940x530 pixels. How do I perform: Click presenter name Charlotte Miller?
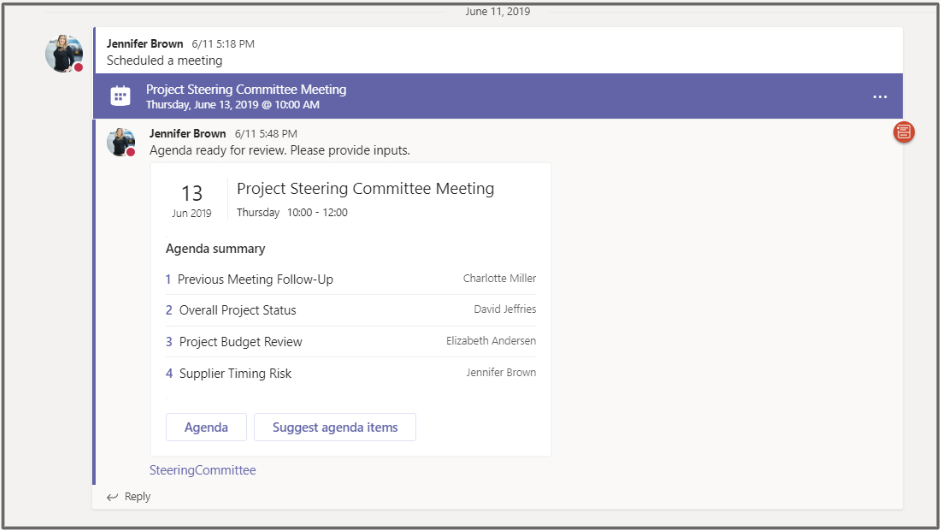(499, 279)
